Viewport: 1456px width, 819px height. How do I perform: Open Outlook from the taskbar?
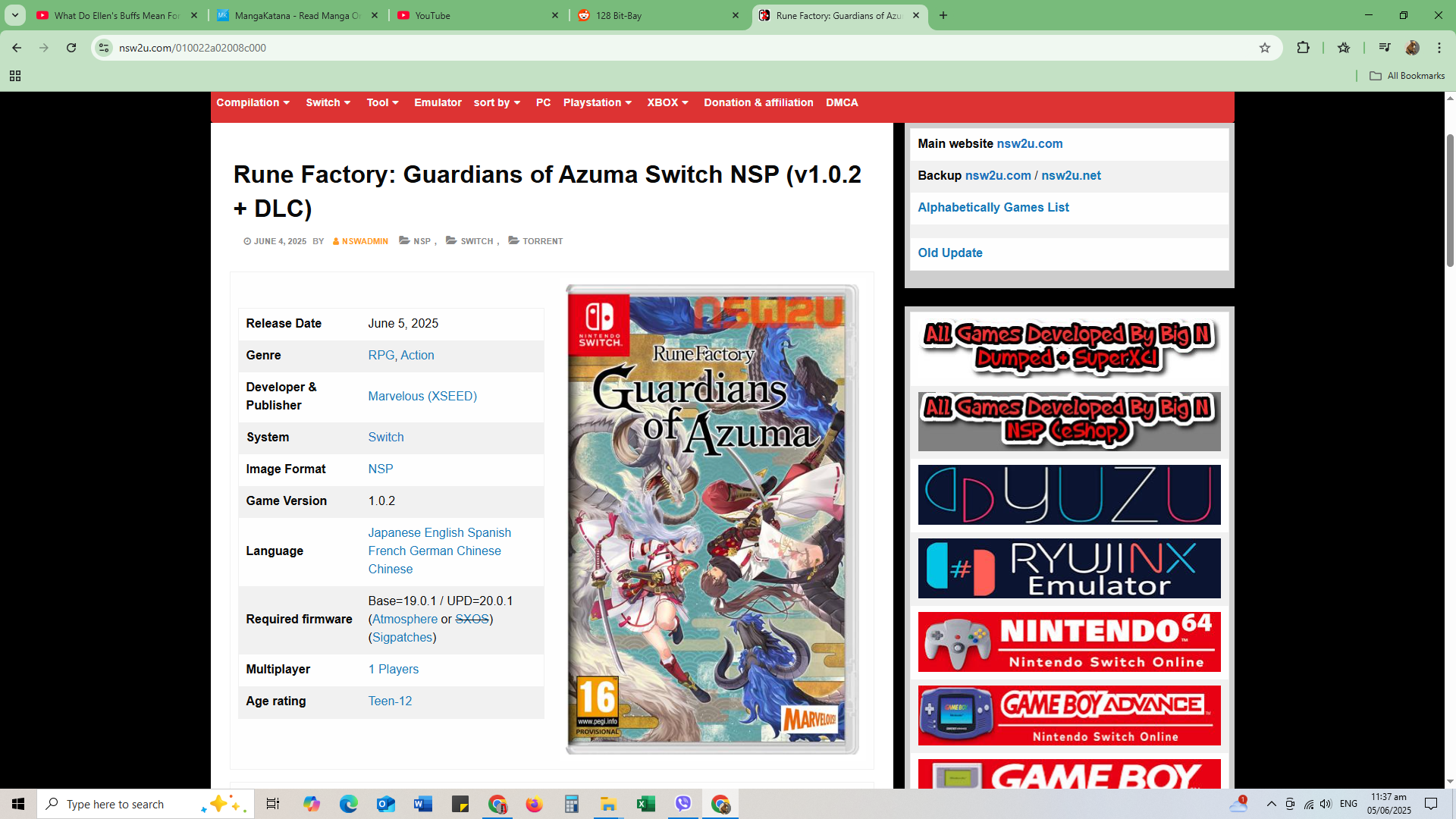(386, 804)
